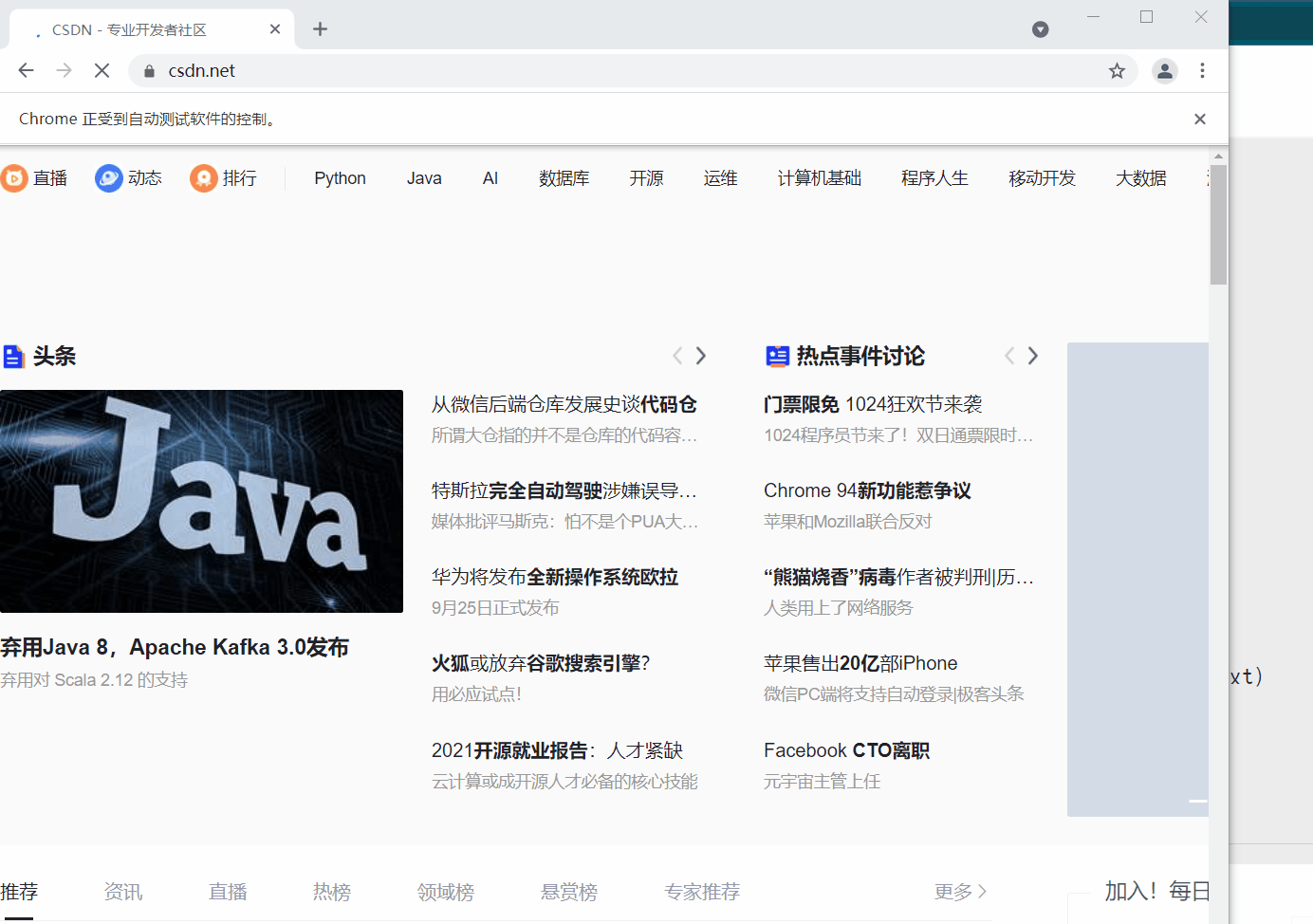Click the left arrow beside 热点事件讨论
Image resolution: width=1313 pixels, height=924 pixels.
[1009, 355]
